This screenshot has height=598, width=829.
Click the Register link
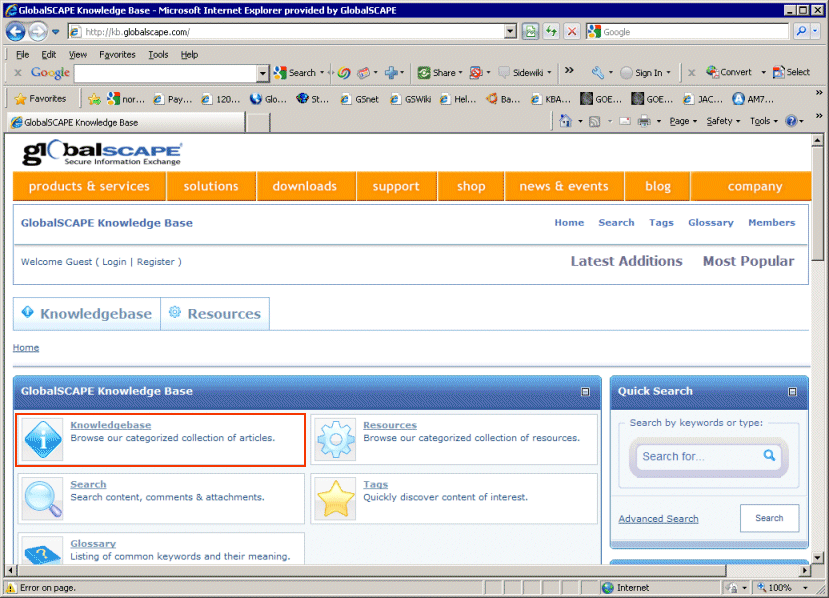pos(155,262)
